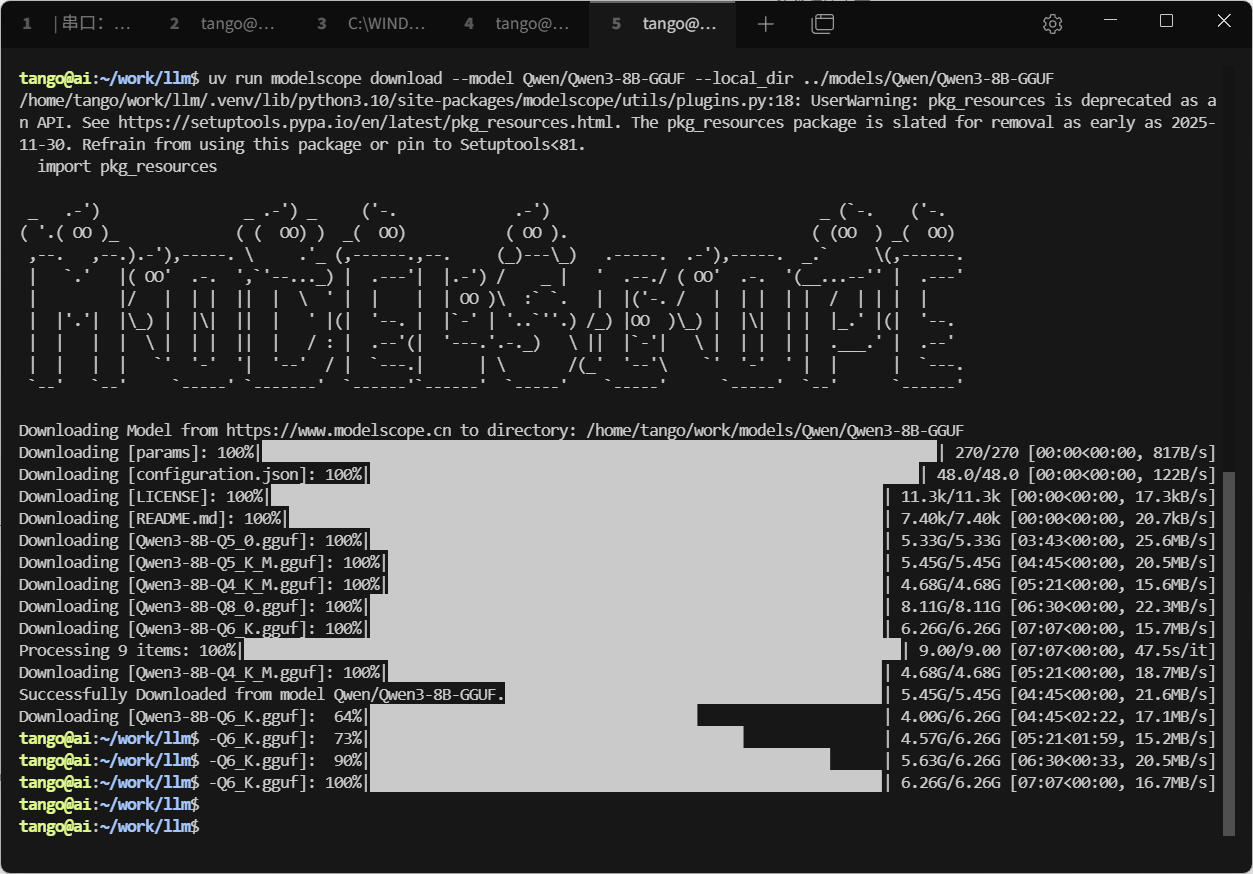Click the ModelScope ASCII art banner
This screenshot has width=1253, height=874.
tap(490, 298)
